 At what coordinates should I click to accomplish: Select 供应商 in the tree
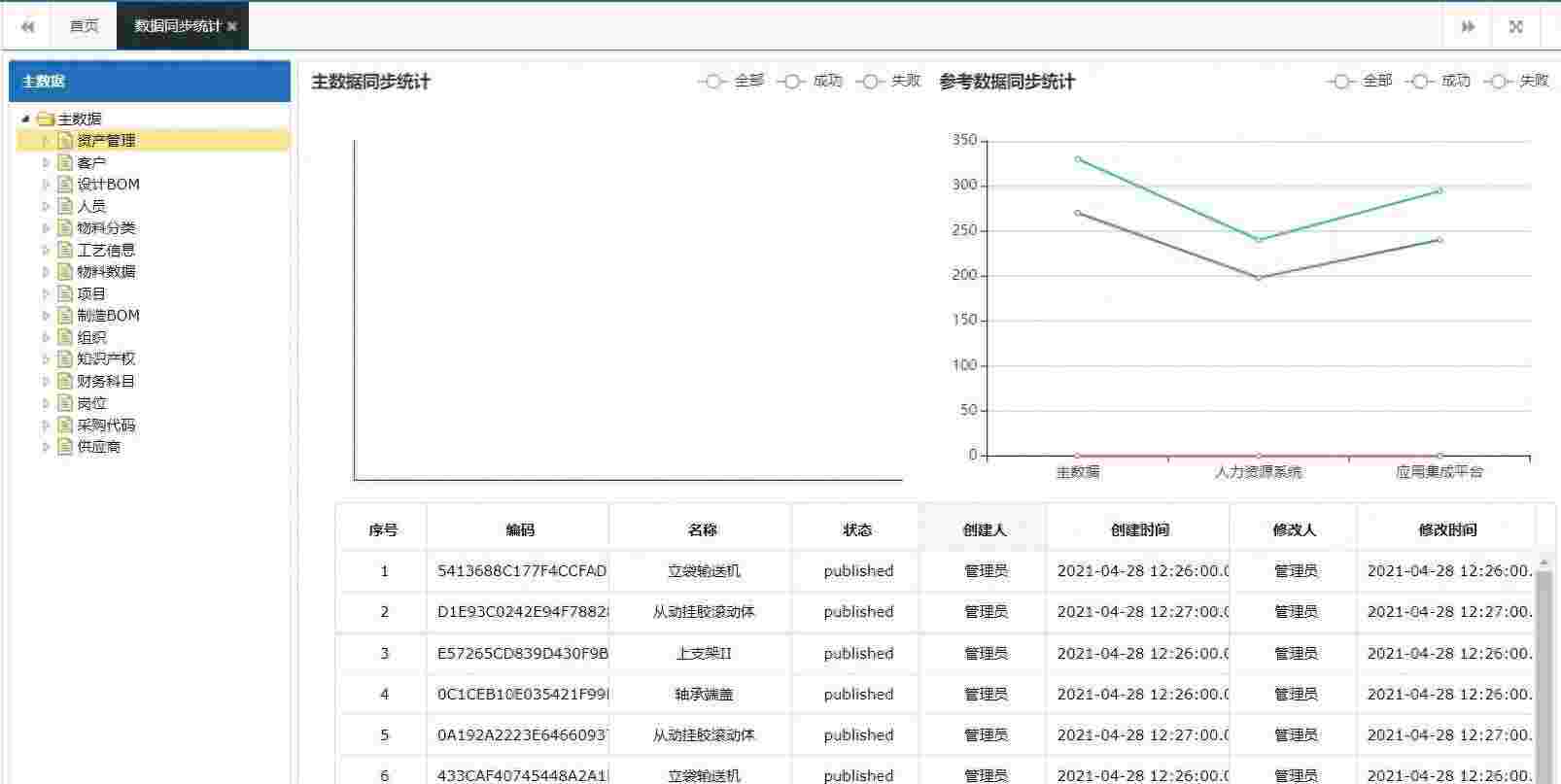click(99, 447)
